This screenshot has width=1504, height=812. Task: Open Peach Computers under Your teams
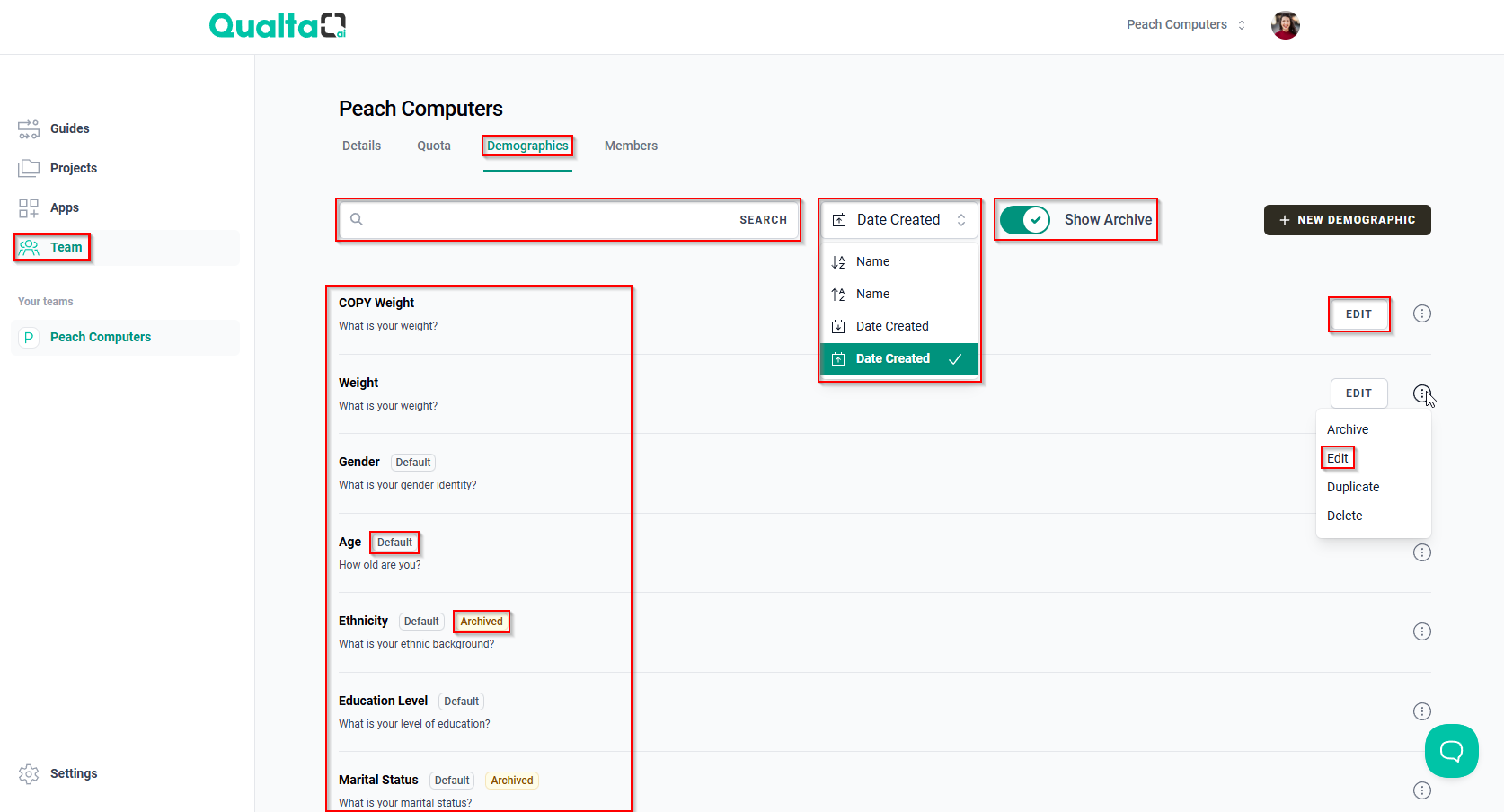126,337
